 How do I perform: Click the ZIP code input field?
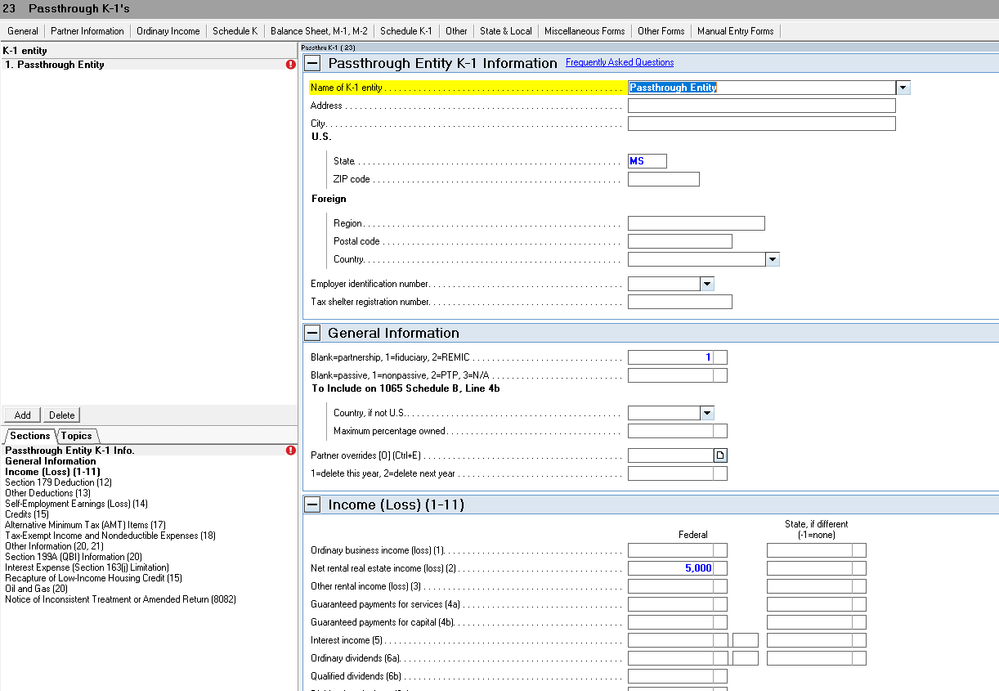663,180
